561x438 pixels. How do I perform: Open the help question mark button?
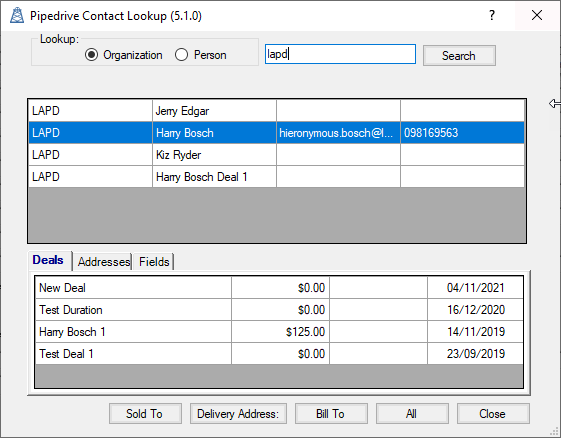click(492, 15)
